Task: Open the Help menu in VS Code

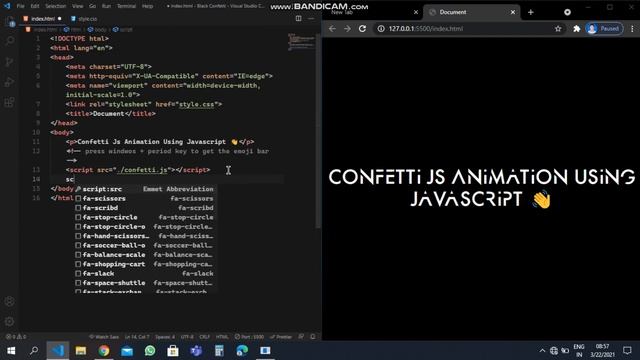Action: pyautogui.click(x=147, y=6)
